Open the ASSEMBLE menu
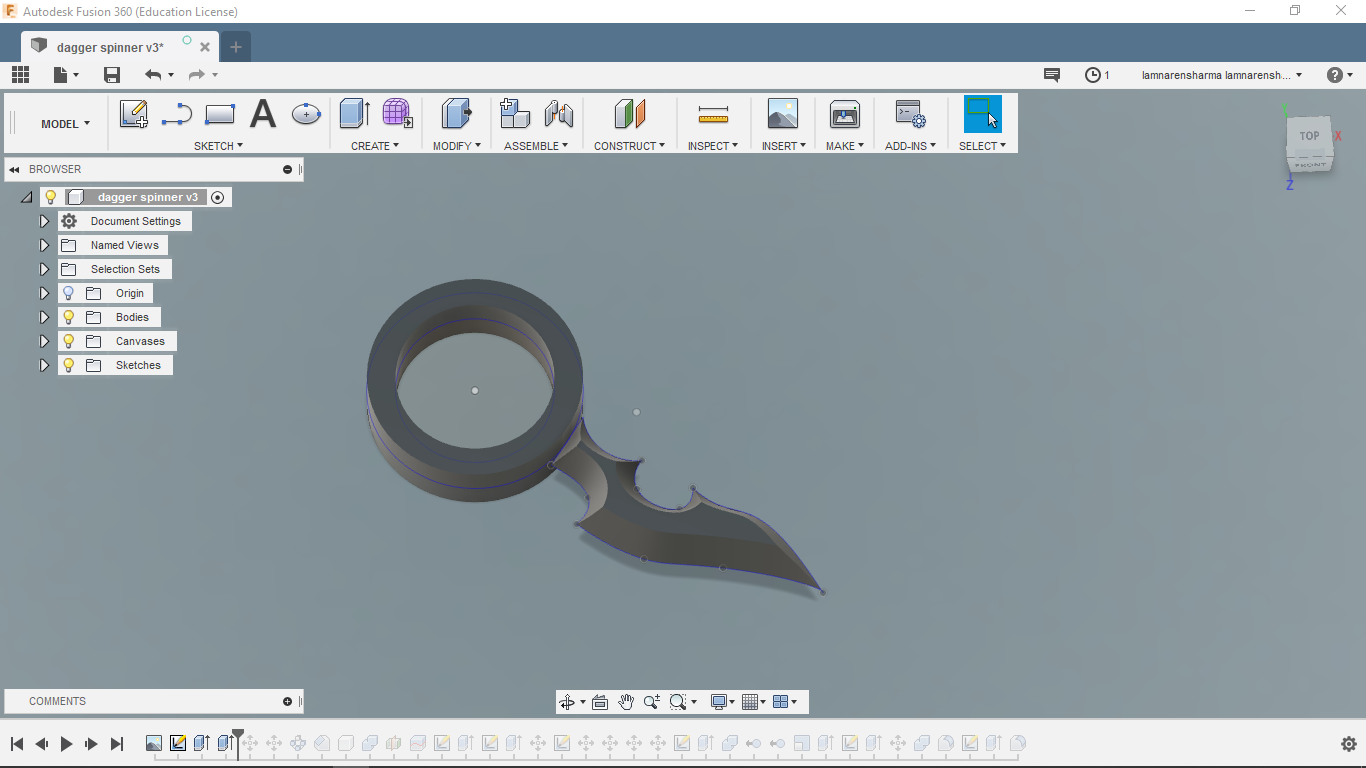This screenshot has height=768, width=1366. [536, 146]
